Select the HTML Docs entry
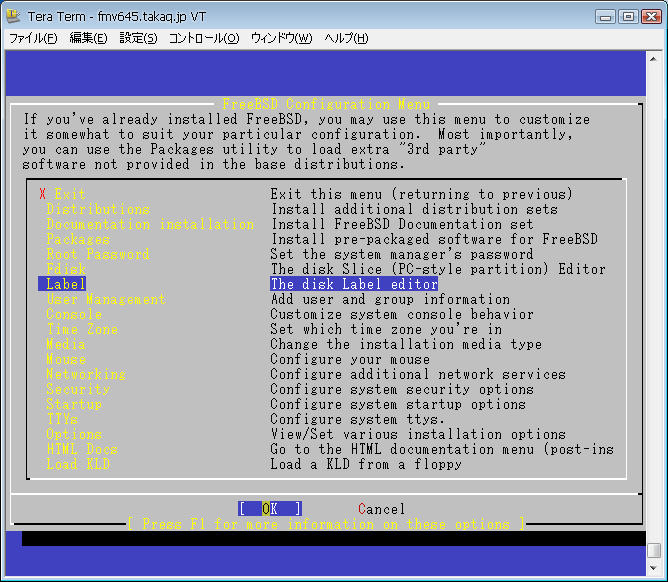The width and height of the screenshot is (668, 582). pos(82,449)
